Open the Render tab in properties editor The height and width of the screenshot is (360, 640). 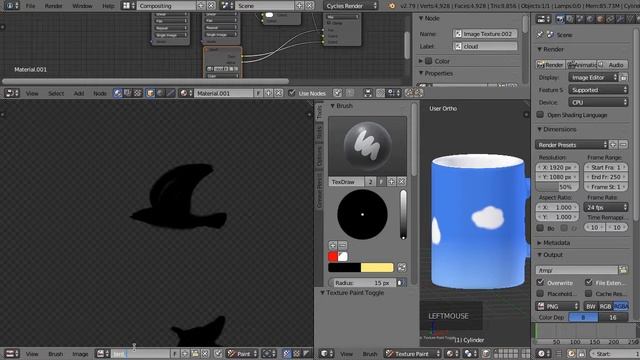click(x=560, y=19)
